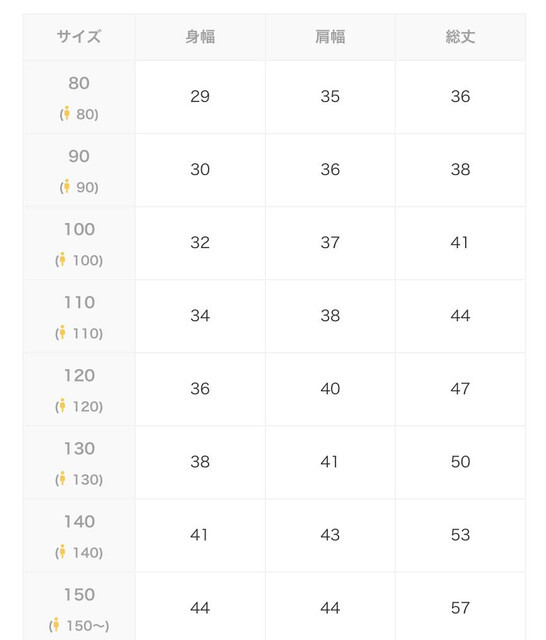
Task: Select the 身幅 value 29 cell
Action: click(200, 97)
